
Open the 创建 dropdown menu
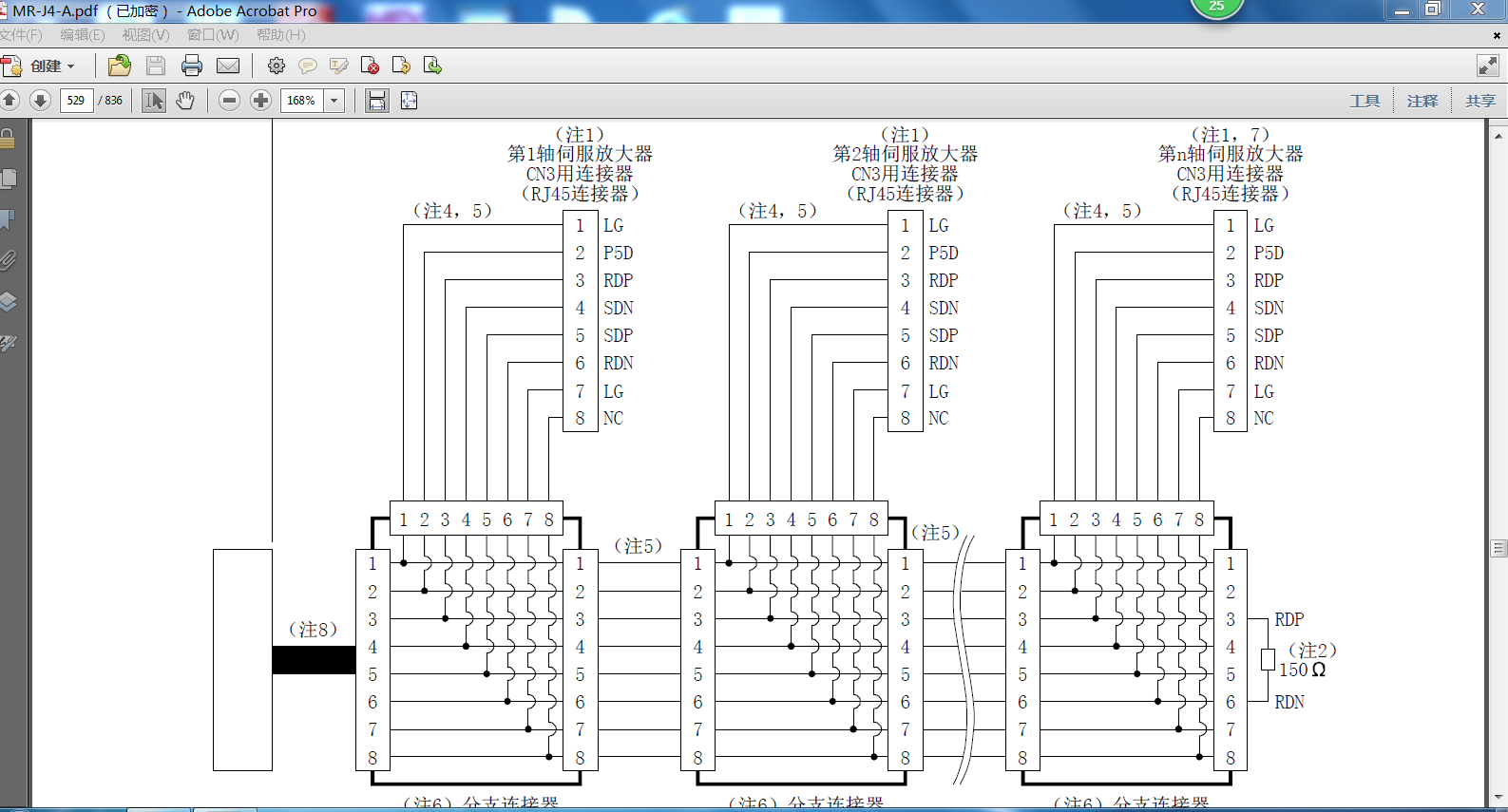[52, 66]
